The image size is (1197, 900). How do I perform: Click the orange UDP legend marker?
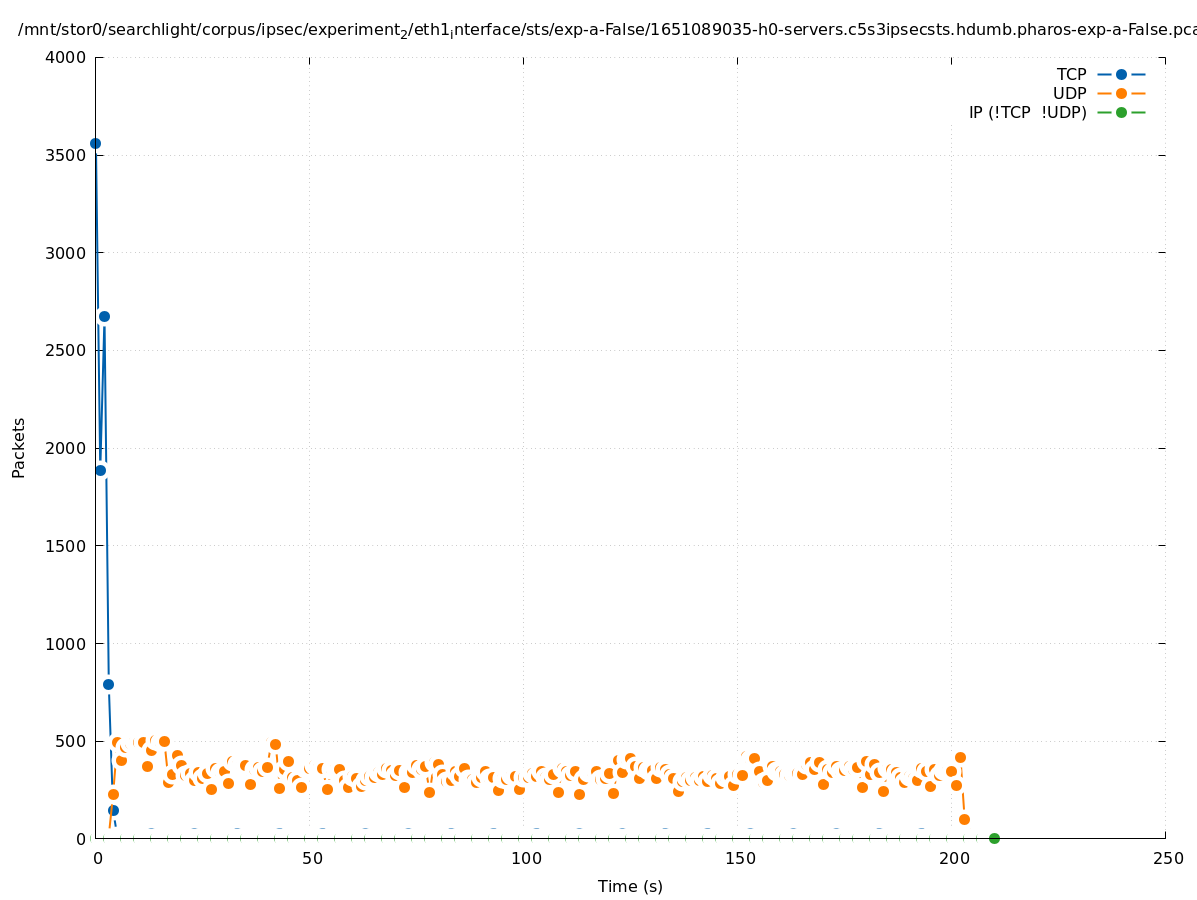click(1121, 93)
